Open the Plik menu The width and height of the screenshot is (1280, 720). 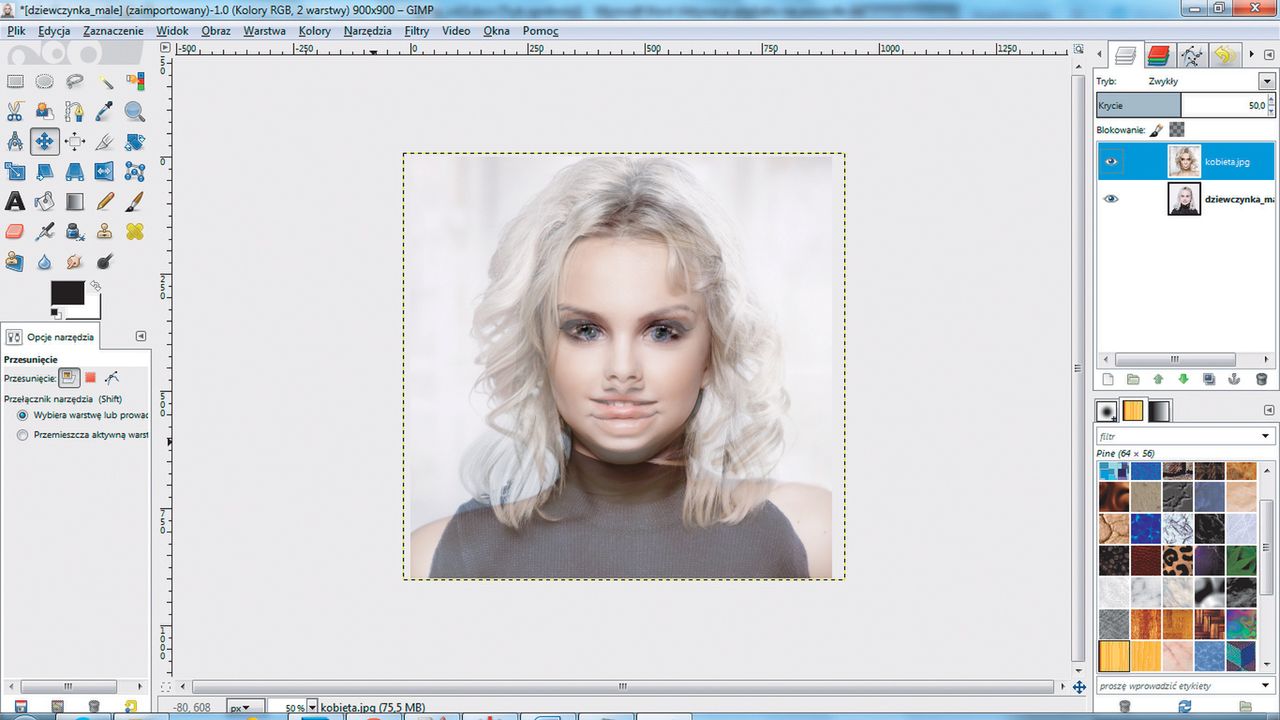16,31
